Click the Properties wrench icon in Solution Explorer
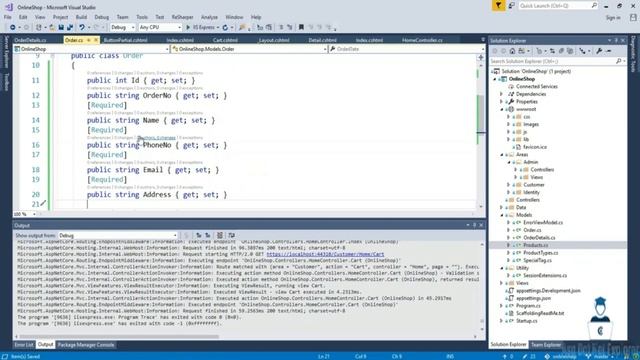The image size is (640, 360). (599, 51)
